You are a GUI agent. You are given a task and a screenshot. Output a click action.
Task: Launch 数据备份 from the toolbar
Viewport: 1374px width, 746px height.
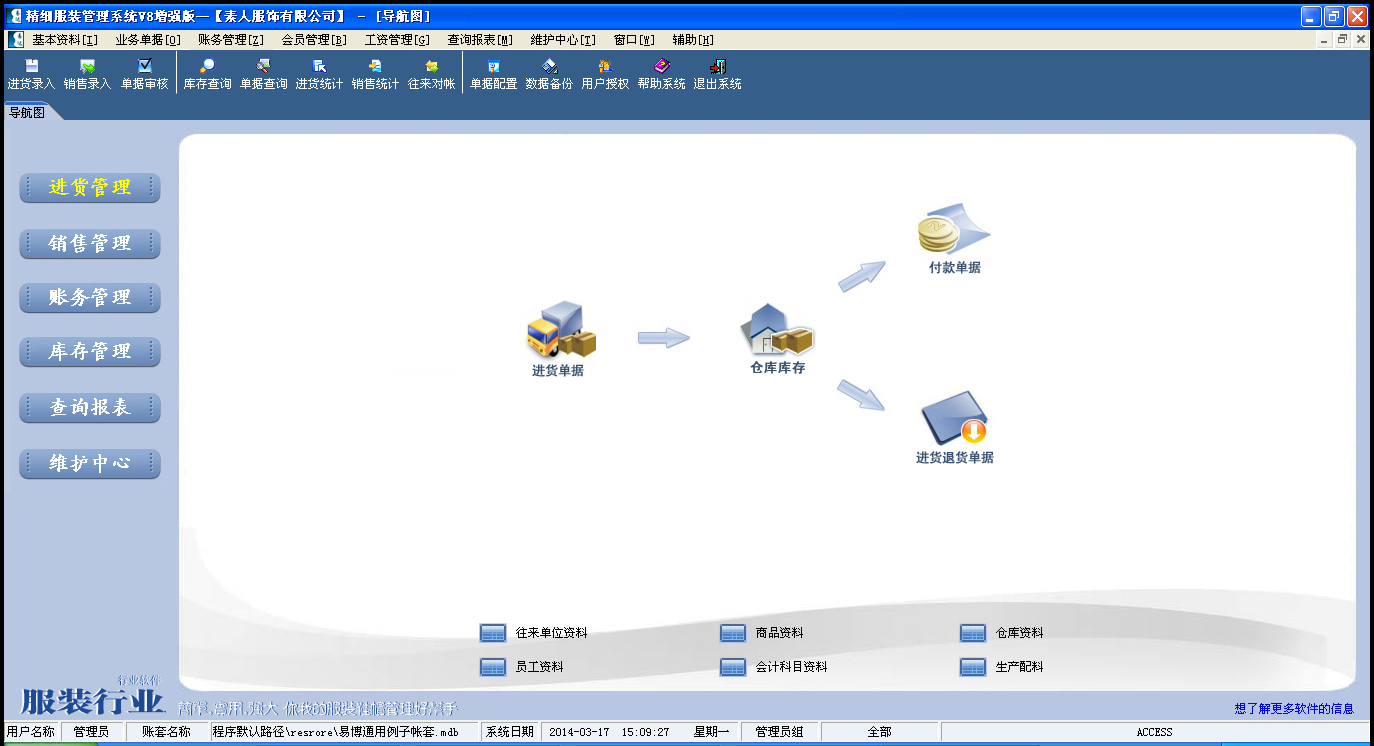click(549, 74)
